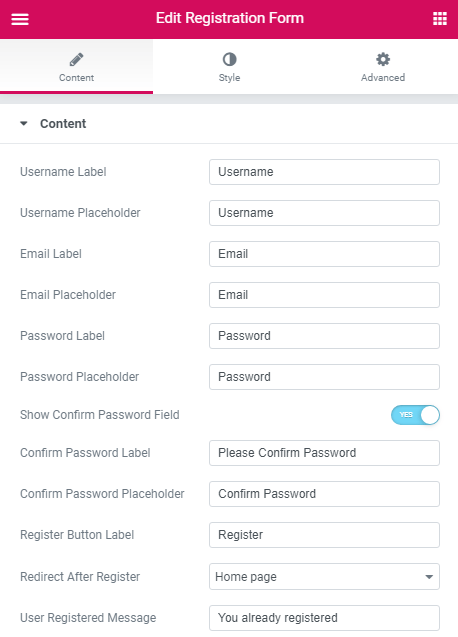Screen dimensions: 458x637
Task: Focus the Username Placeholder input field
Action: coord(324,213)
